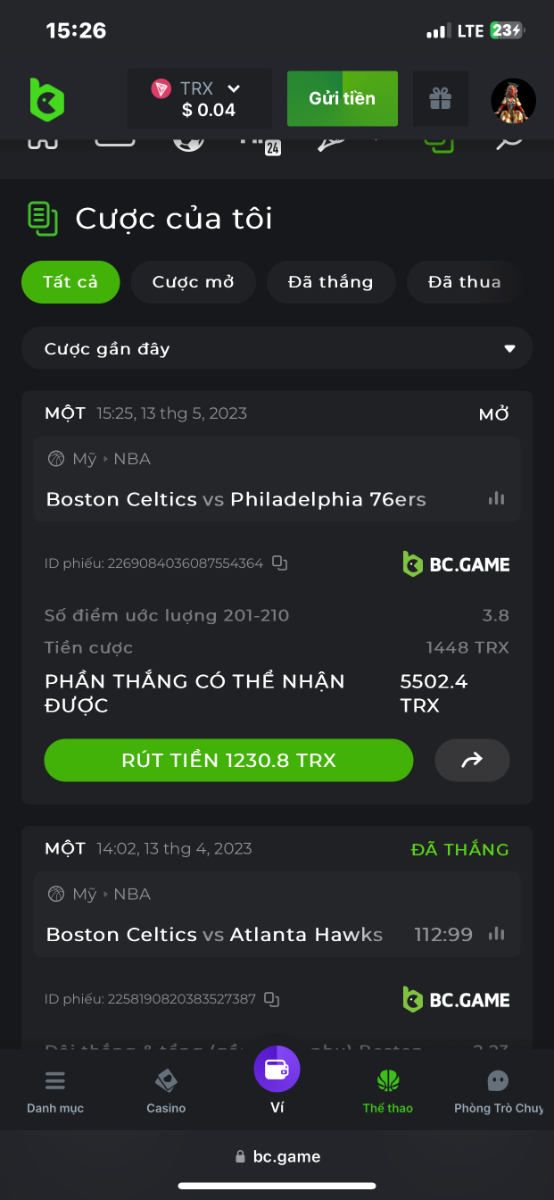554x1200 pixels.
Task: Open stats icon for Celtics vs Hawks
Action: coord(496,933)
